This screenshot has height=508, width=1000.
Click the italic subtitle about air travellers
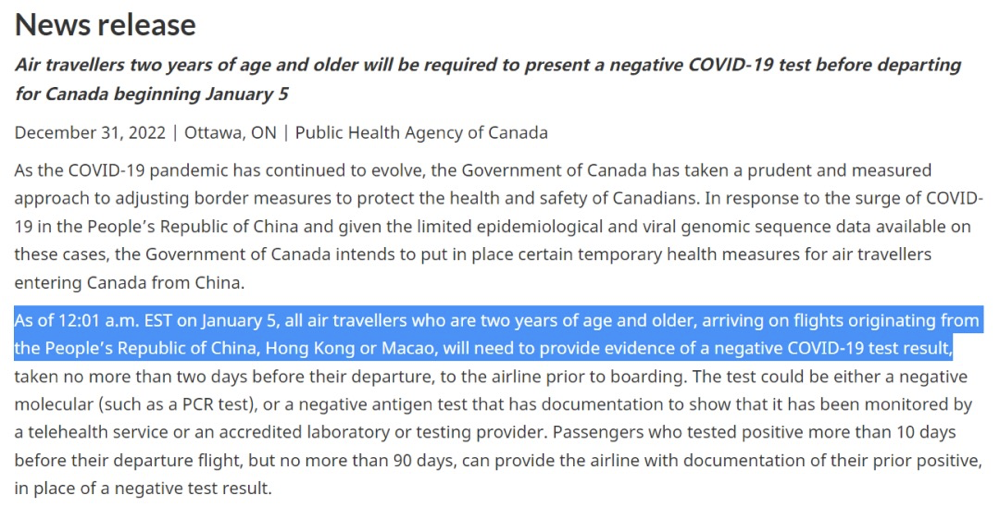(488, 80)
